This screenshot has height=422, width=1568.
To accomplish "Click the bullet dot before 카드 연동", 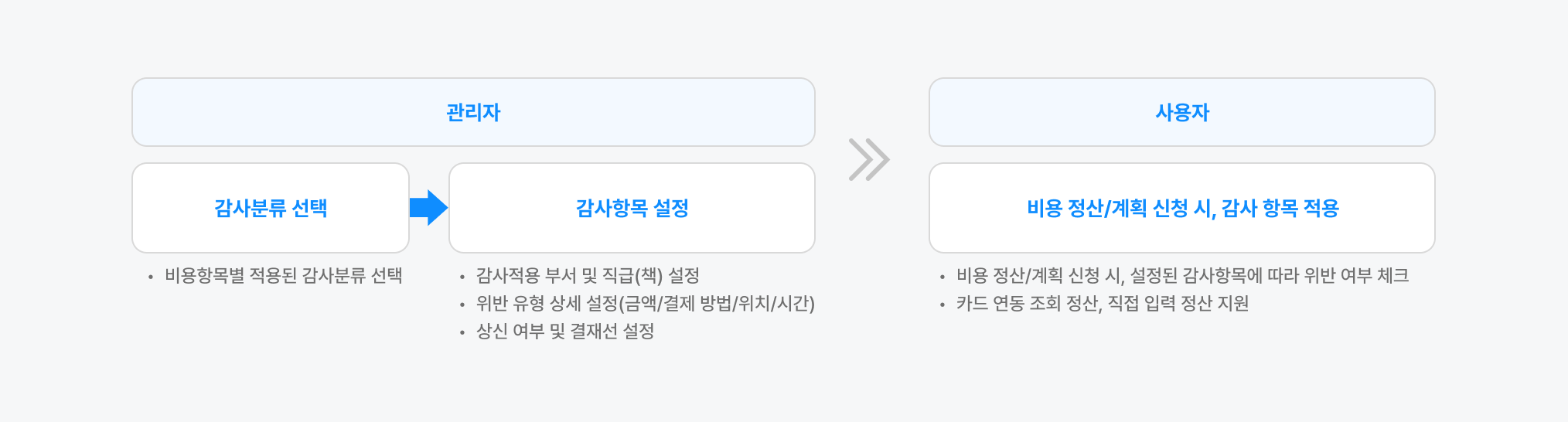I will [942, 305].
